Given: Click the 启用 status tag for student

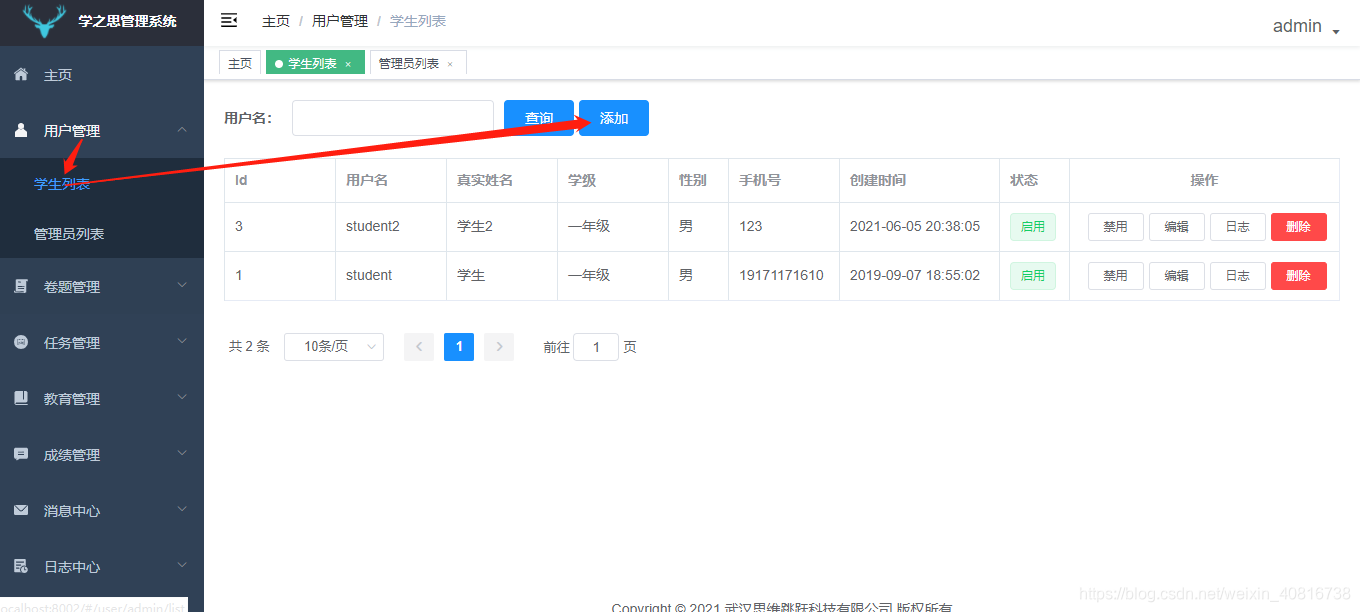Looking at the screenshot, I should 1033,276.
